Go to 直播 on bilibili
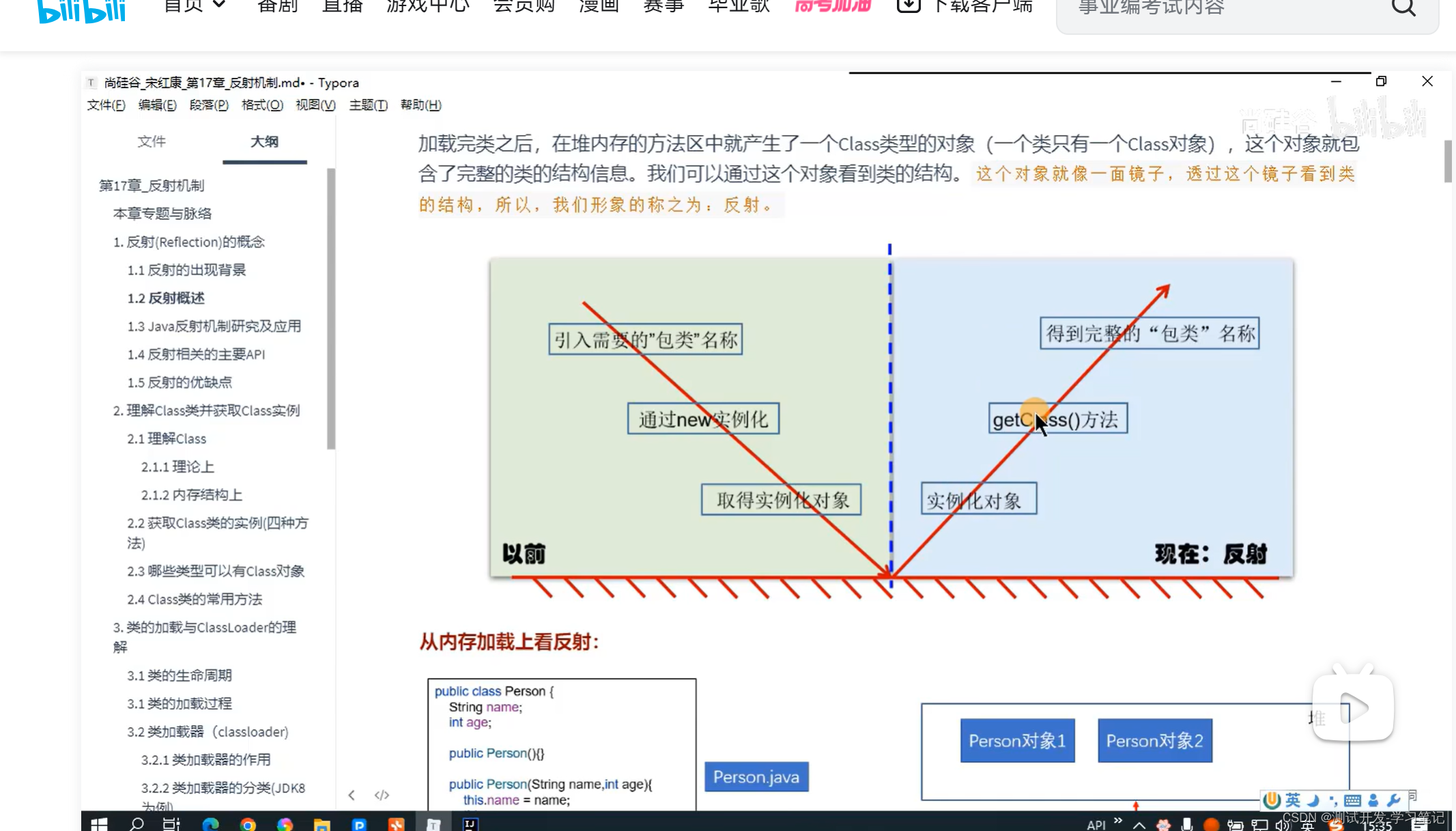Image resolution: width=1456 pixels, height=831 pixels. (x=342, y=5)
